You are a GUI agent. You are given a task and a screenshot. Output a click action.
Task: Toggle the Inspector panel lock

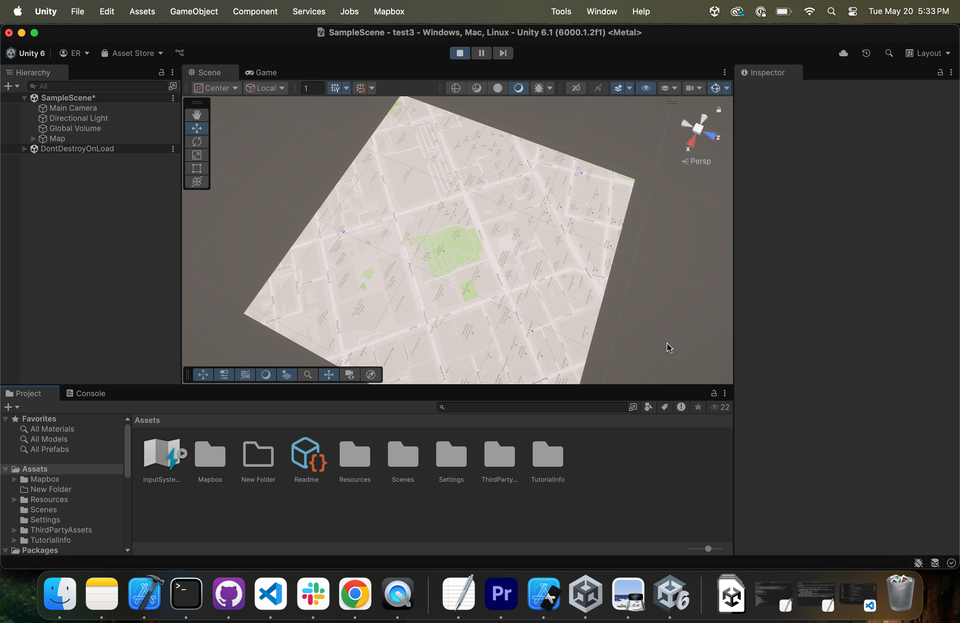[939, 72]
